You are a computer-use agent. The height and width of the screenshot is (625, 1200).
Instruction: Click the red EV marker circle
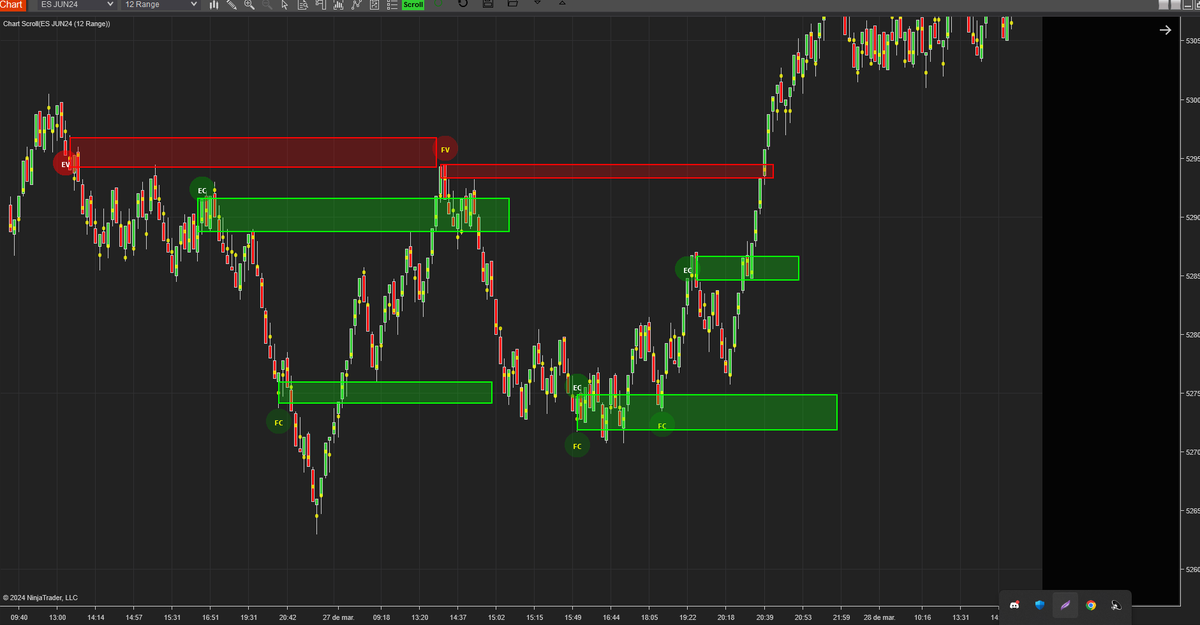(66, 163)
